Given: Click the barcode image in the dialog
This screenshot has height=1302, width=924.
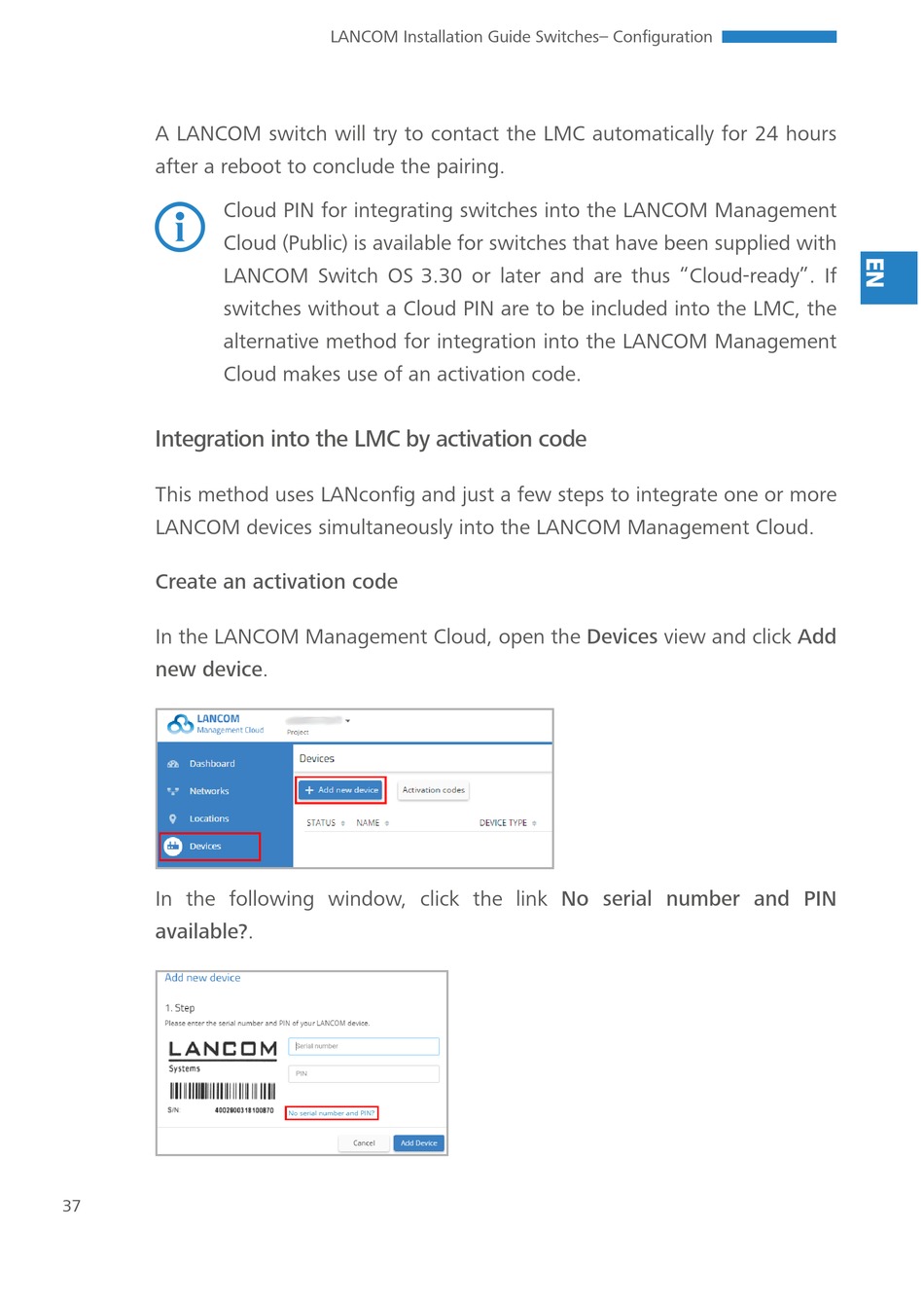Looking at the screenshot, I should tap(223, 1091).
